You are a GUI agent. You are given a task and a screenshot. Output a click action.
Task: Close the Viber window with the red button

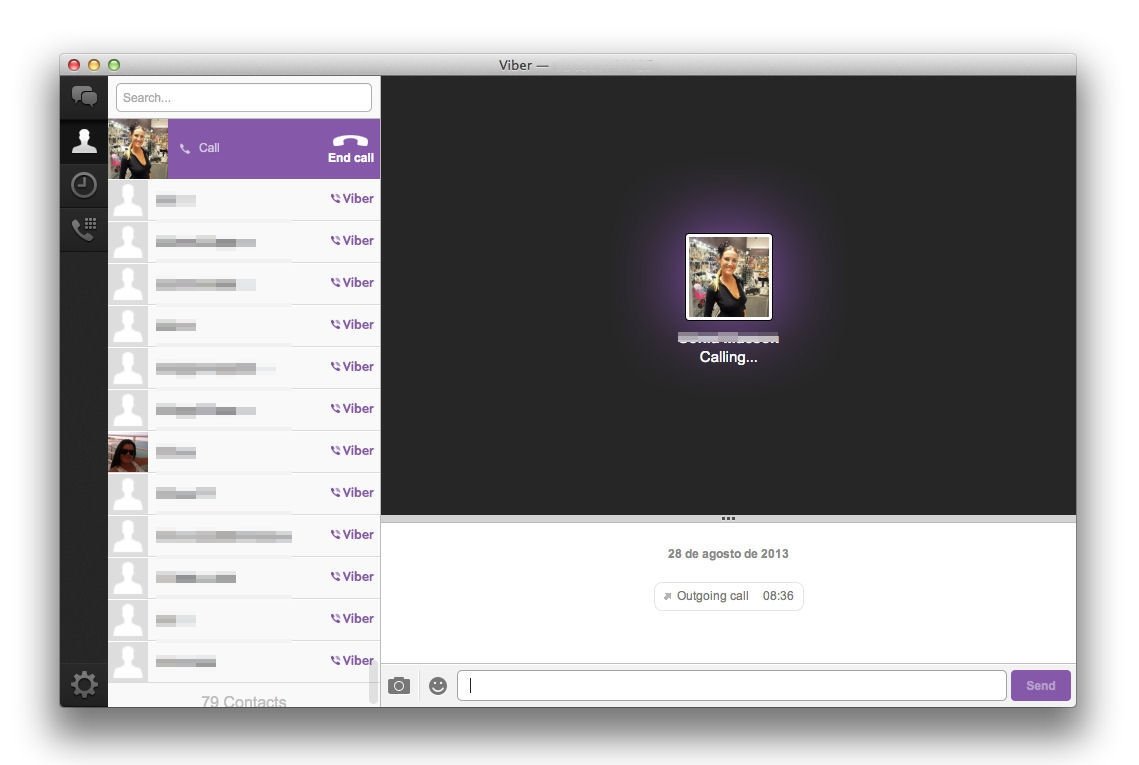[x=74, y=65]
